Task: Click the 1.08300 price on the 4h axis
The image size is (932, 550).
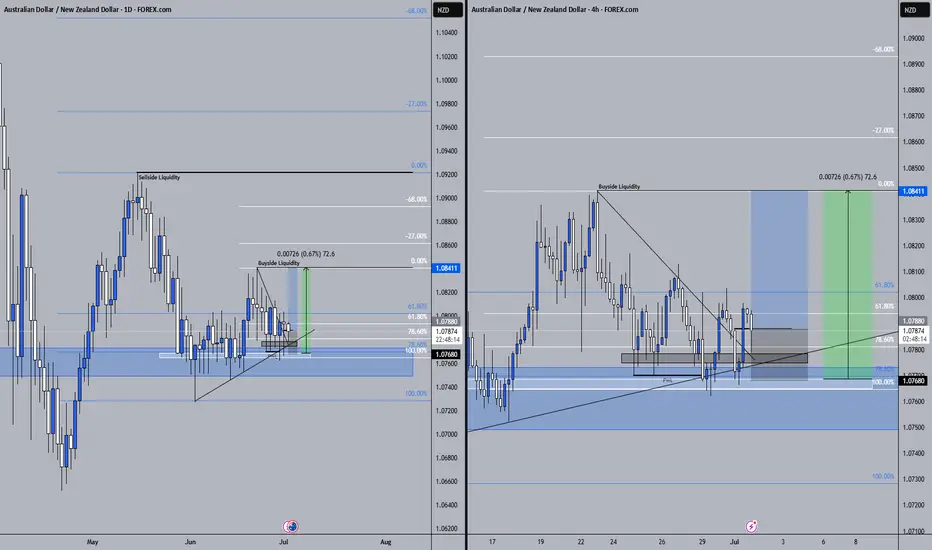Action: (914, 220)
